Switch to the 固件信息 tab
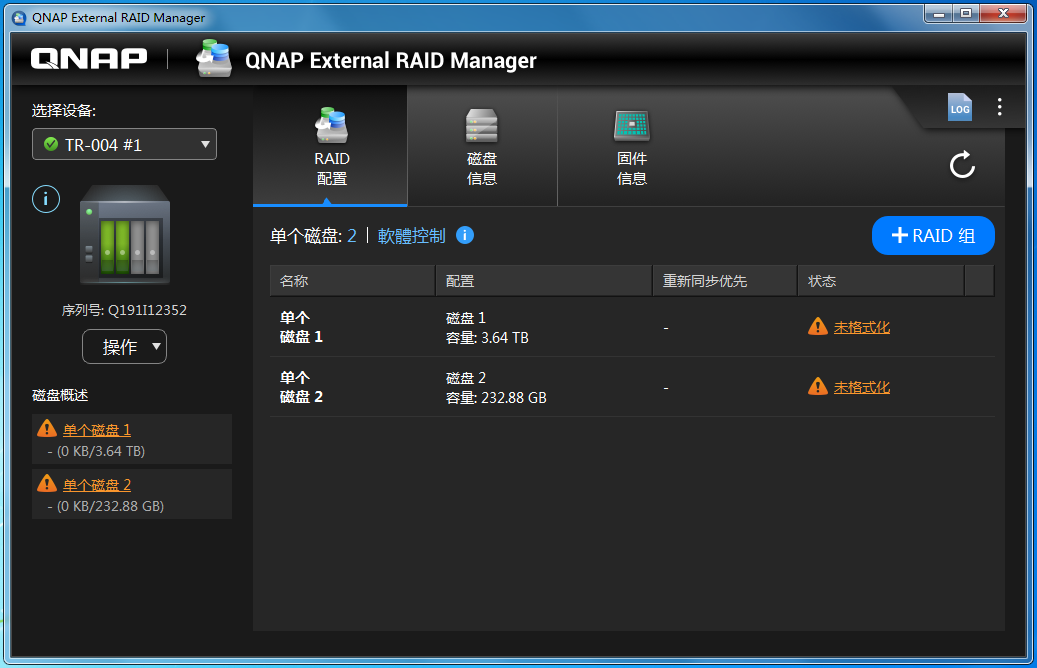 tap(632, 147)
